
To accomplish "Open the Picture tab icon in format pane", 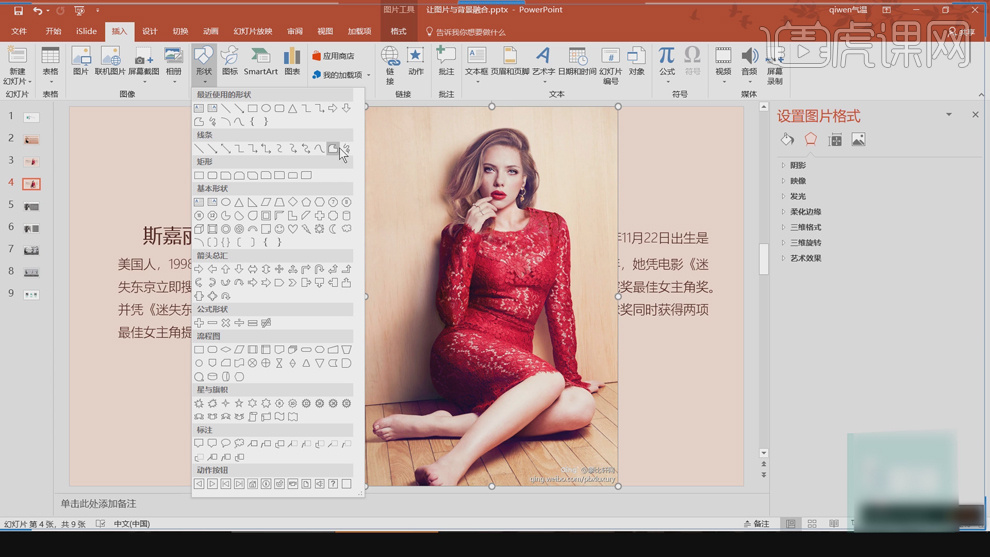I will tap(858, 140).
